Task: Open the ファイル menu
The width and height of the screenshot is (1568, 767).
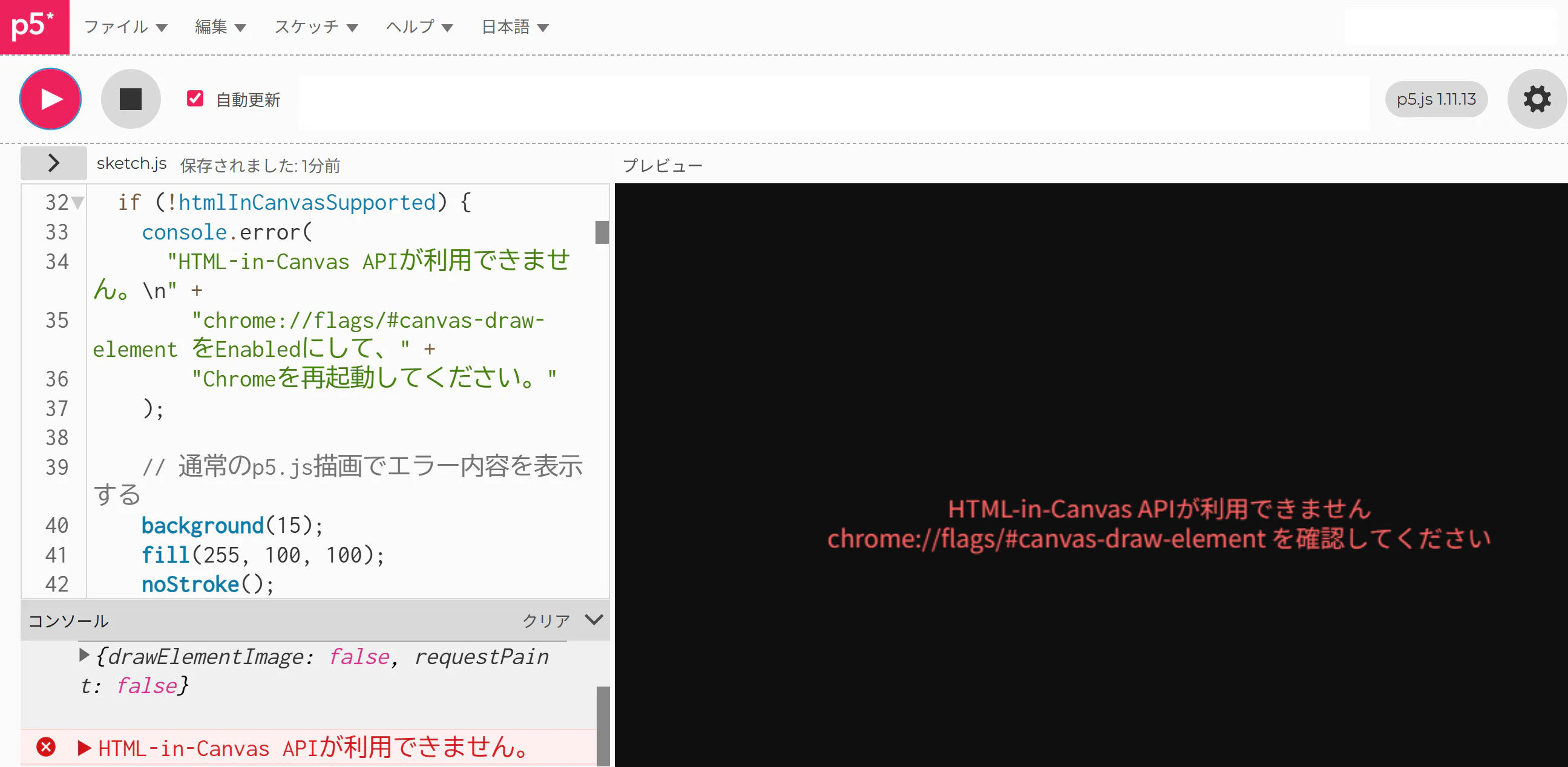Action: 125,27
